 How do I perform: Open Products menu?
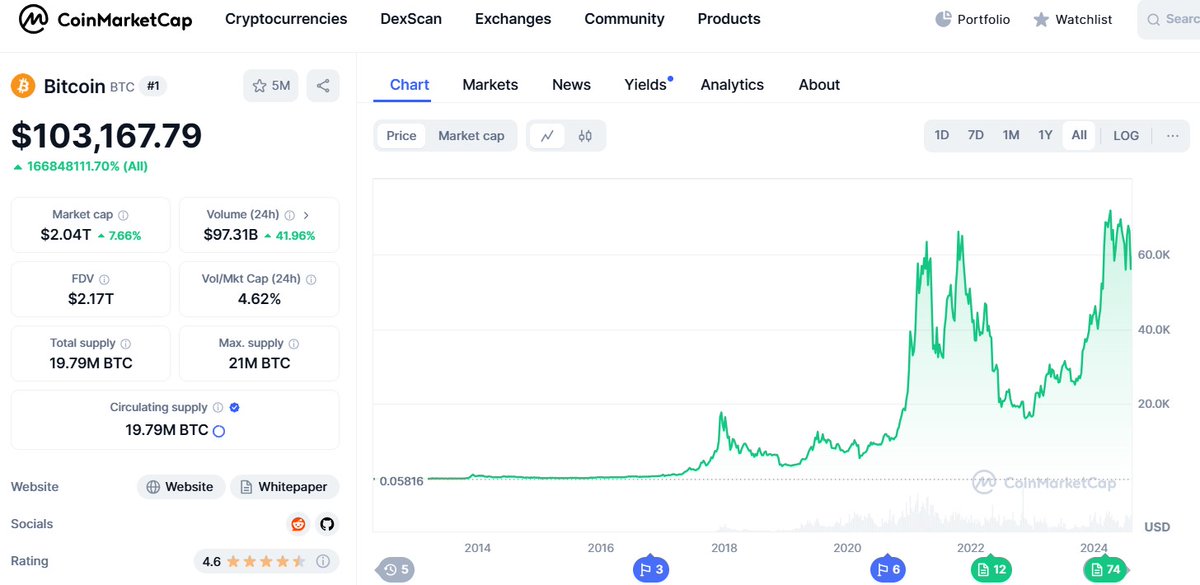(x=729, y=19)
